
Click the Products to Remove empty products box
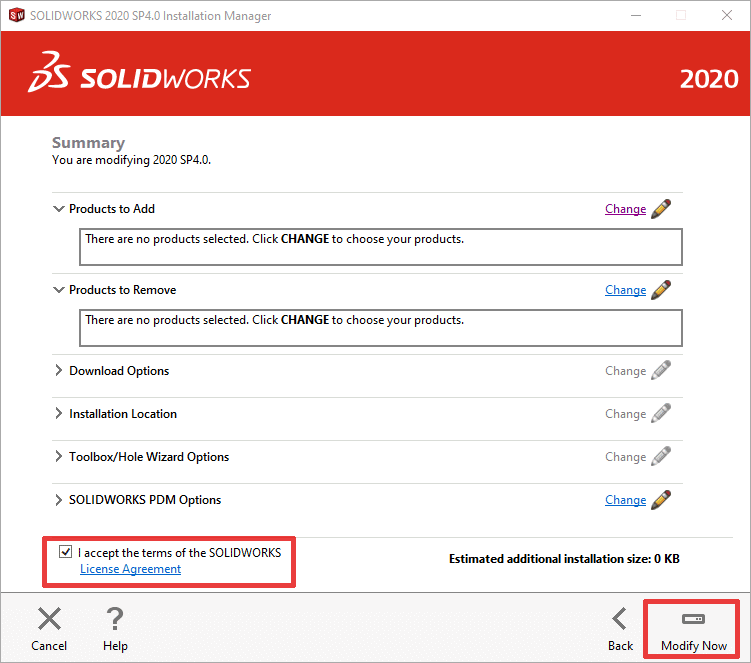[x=381, y=328]
